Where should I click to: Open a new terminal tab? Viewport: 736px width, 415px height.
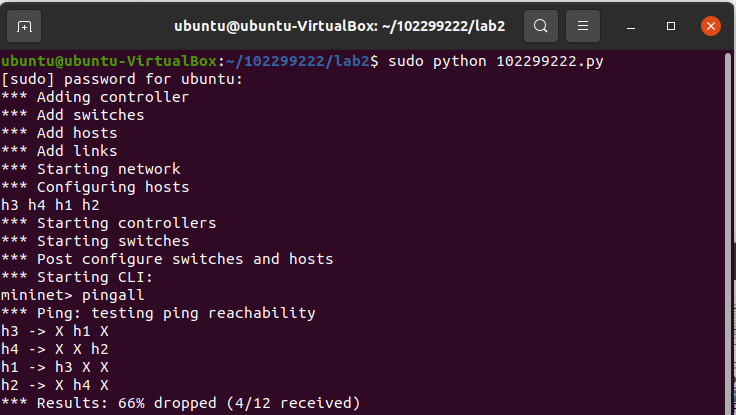[26, 26]
